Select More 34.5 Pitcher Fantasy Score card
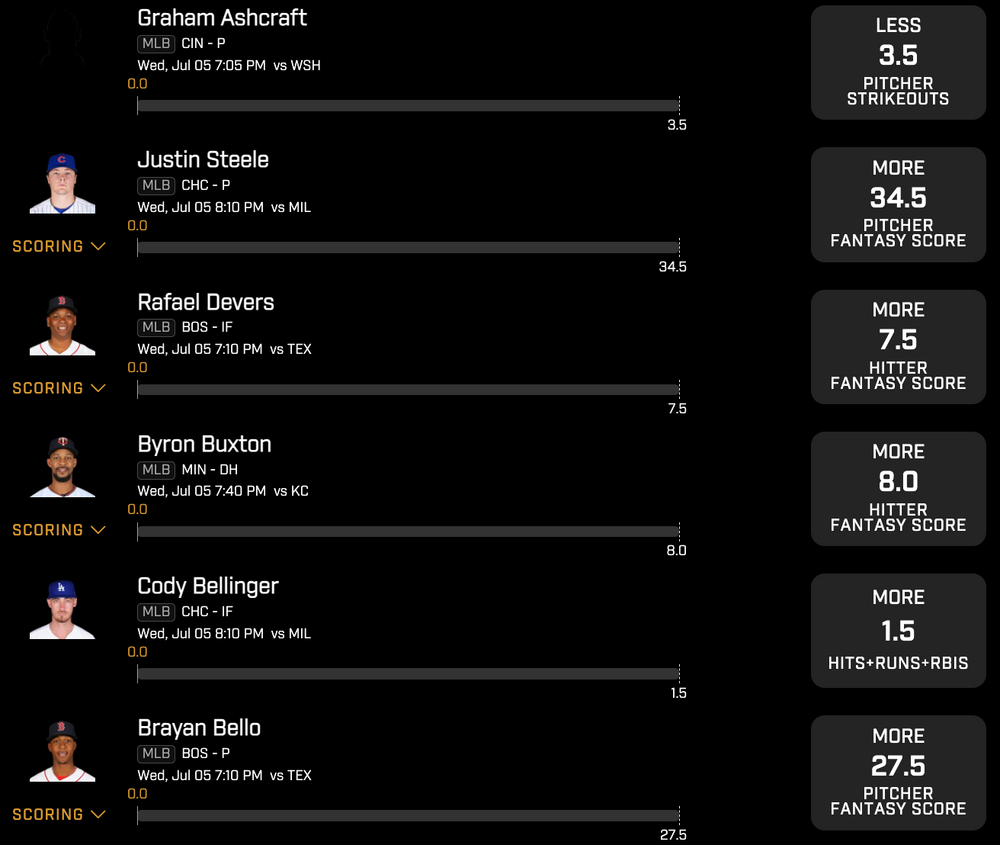 (898, 204)
